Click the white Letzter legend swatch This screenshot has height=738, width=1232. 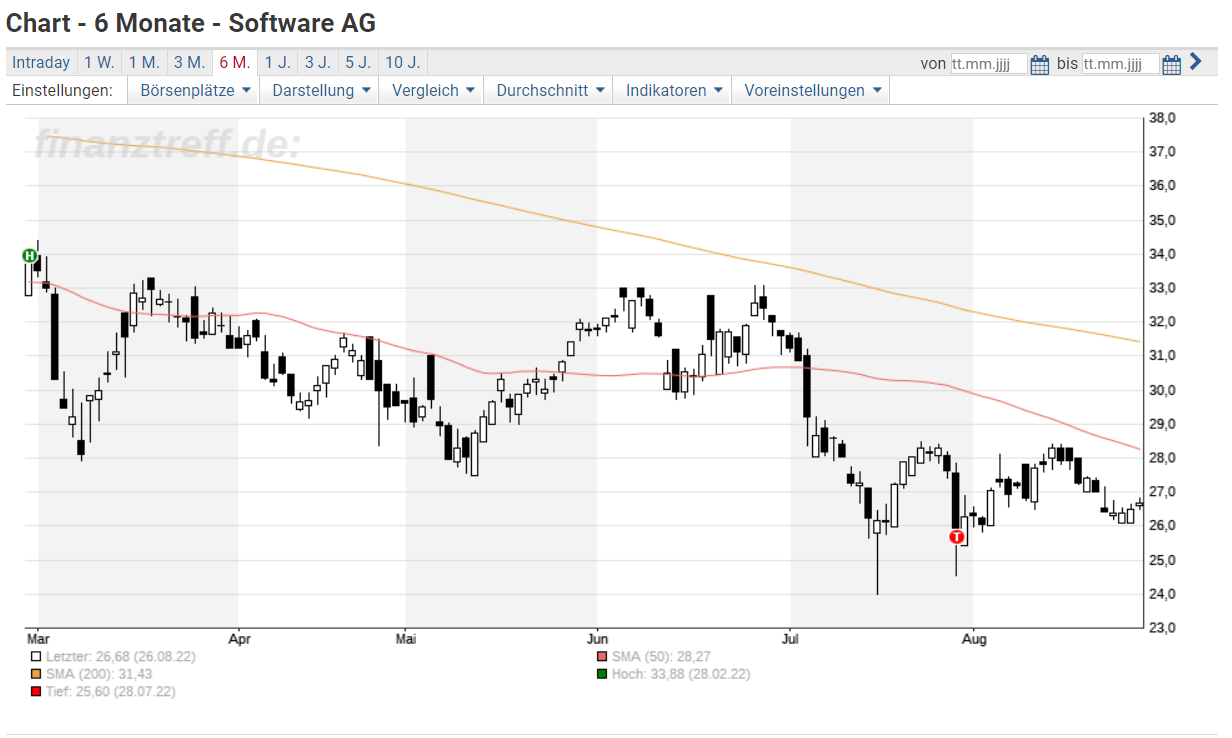tap(36, 657)
